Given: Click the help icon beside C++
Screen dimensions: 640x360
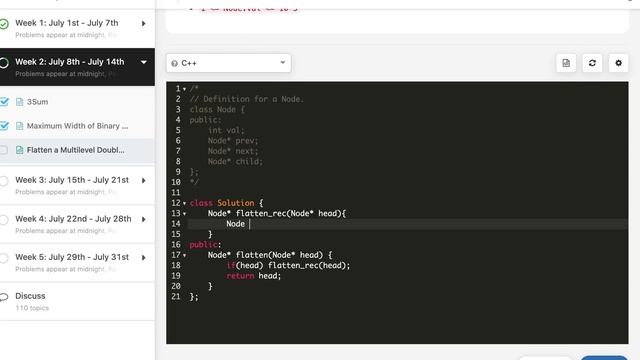Looking at the screenshot, I should 175,63.
